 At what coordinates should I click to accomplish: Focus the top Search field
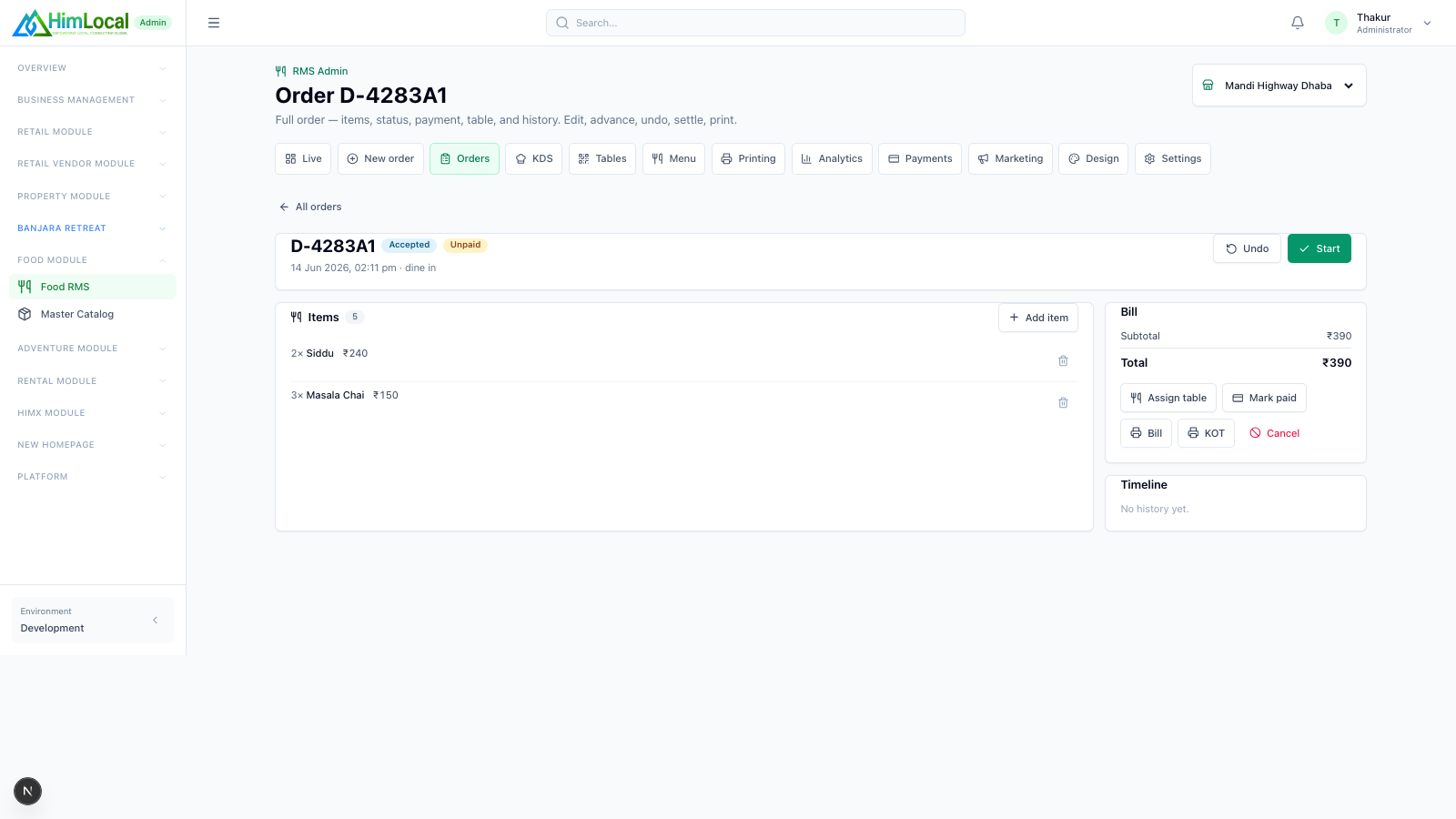click(755, 23)
